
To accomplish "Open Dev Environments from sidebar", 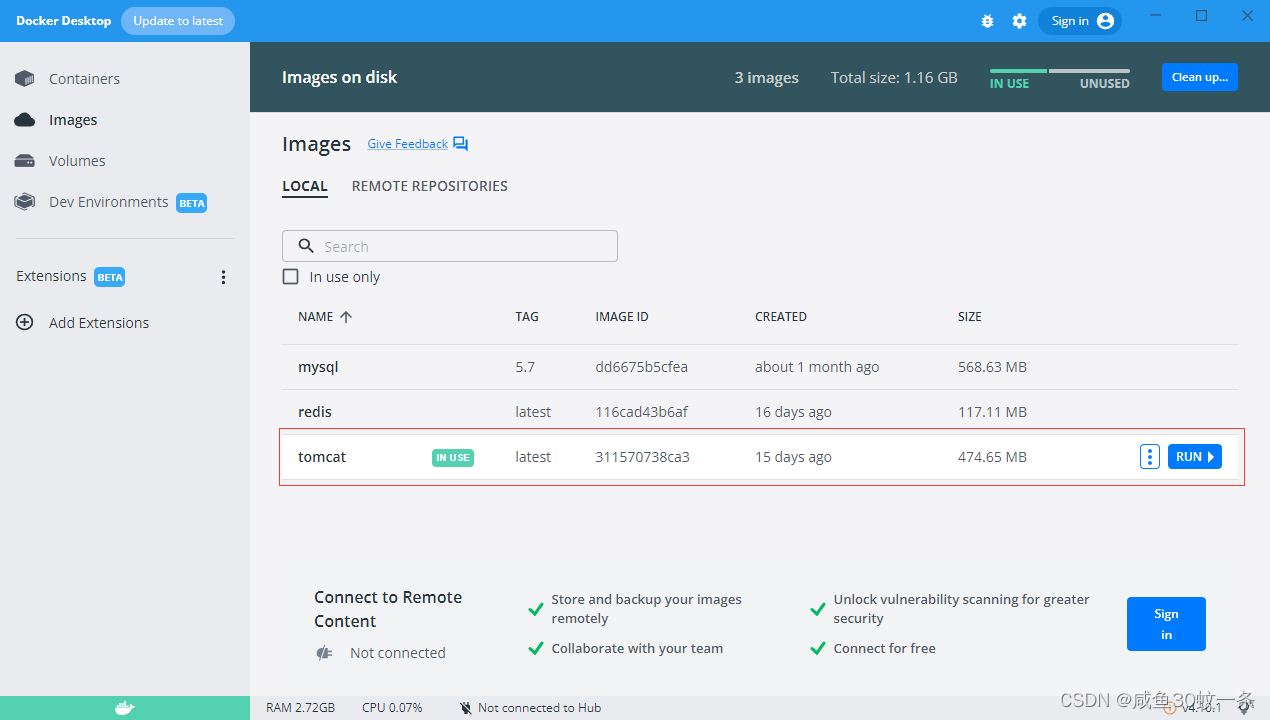I will point(107,201).
